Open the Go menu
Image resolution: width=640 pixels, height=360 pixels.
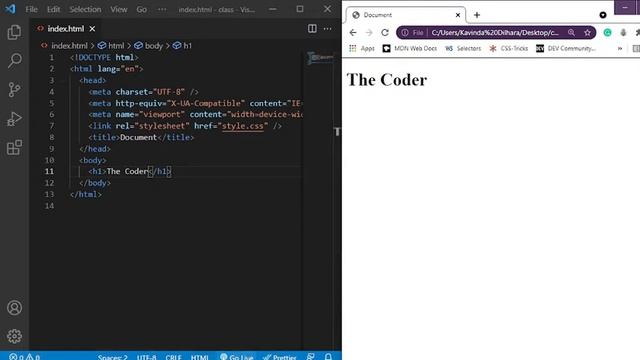tap(141, 9)
